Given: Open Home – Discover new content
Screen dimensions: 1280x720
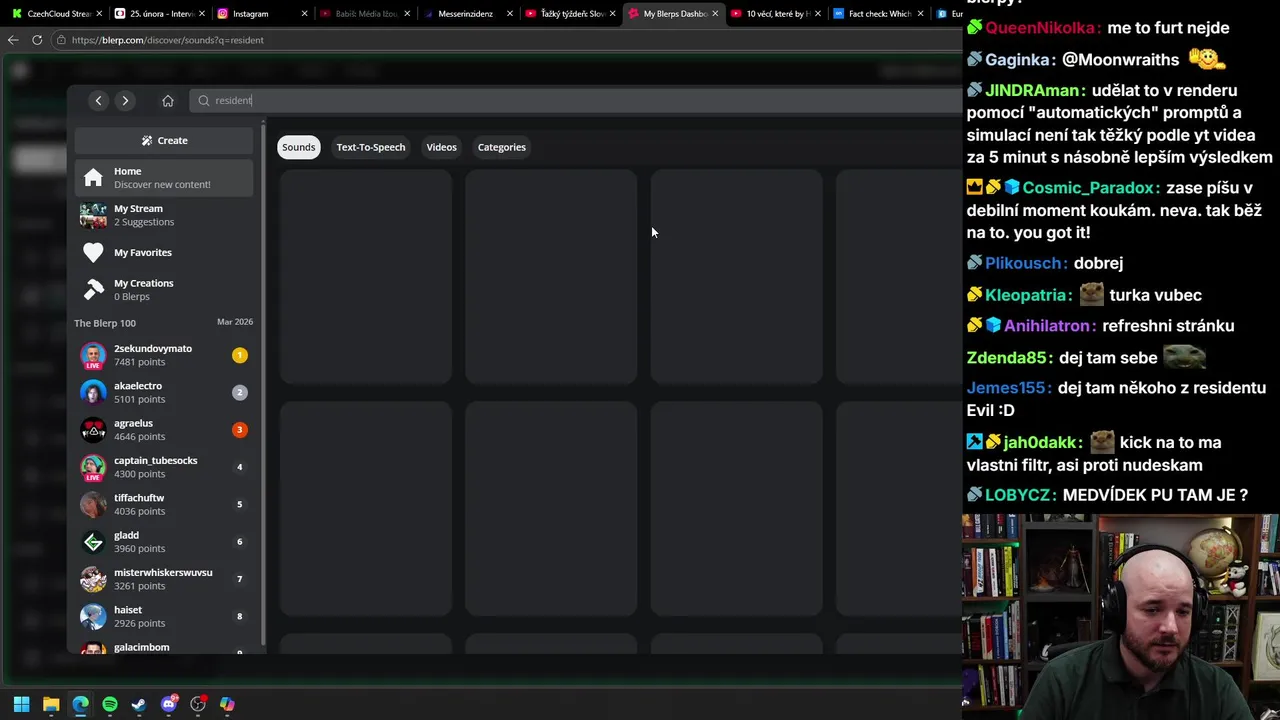Looking at the screenshot, I should tap(164, 178).
